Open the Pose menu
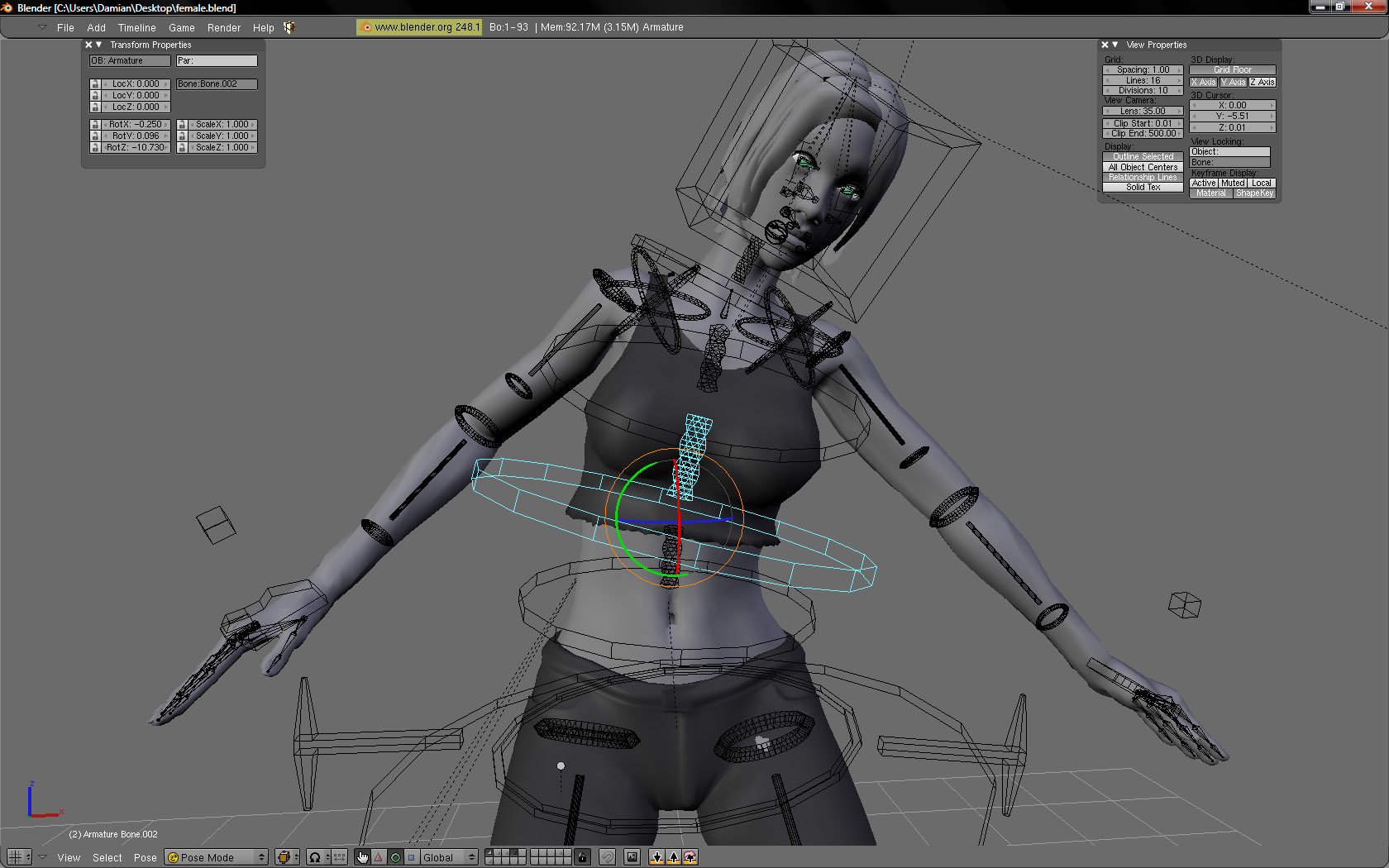 (145, 857)
